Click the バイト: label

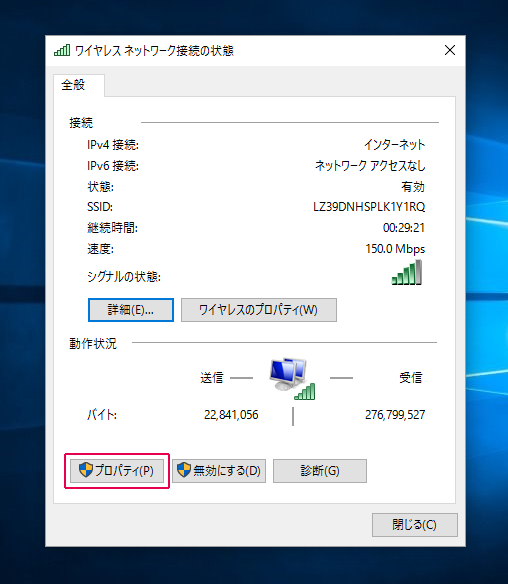(102, 415)
